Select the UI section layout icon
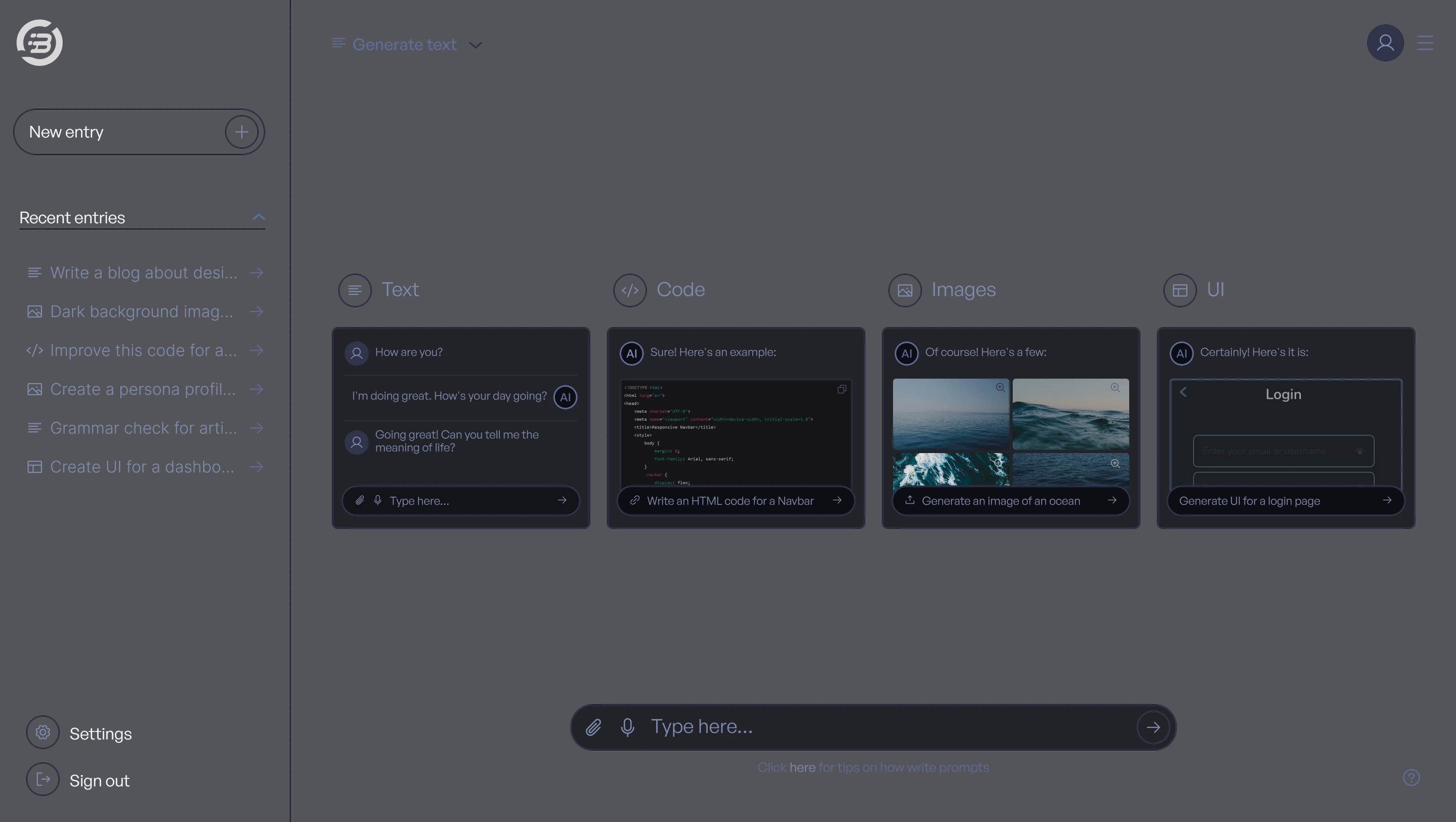 click(x=1180, y=290)
